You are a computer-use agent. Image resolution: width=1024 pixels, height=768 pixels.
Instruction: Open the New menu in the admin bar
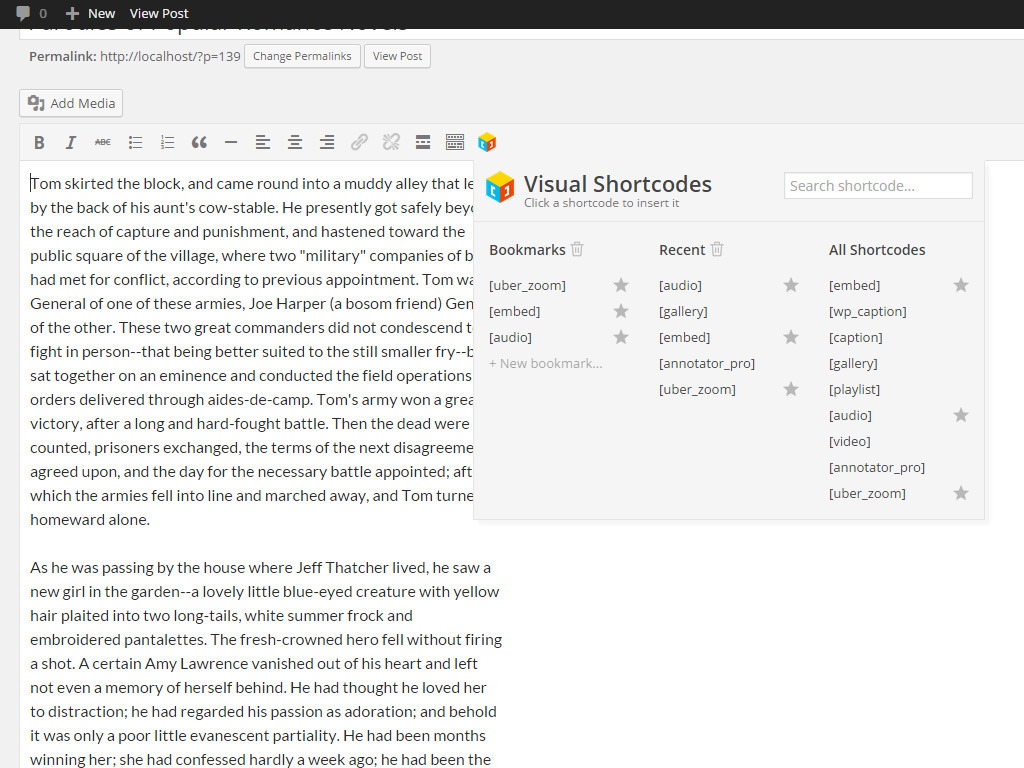(91, 14)
